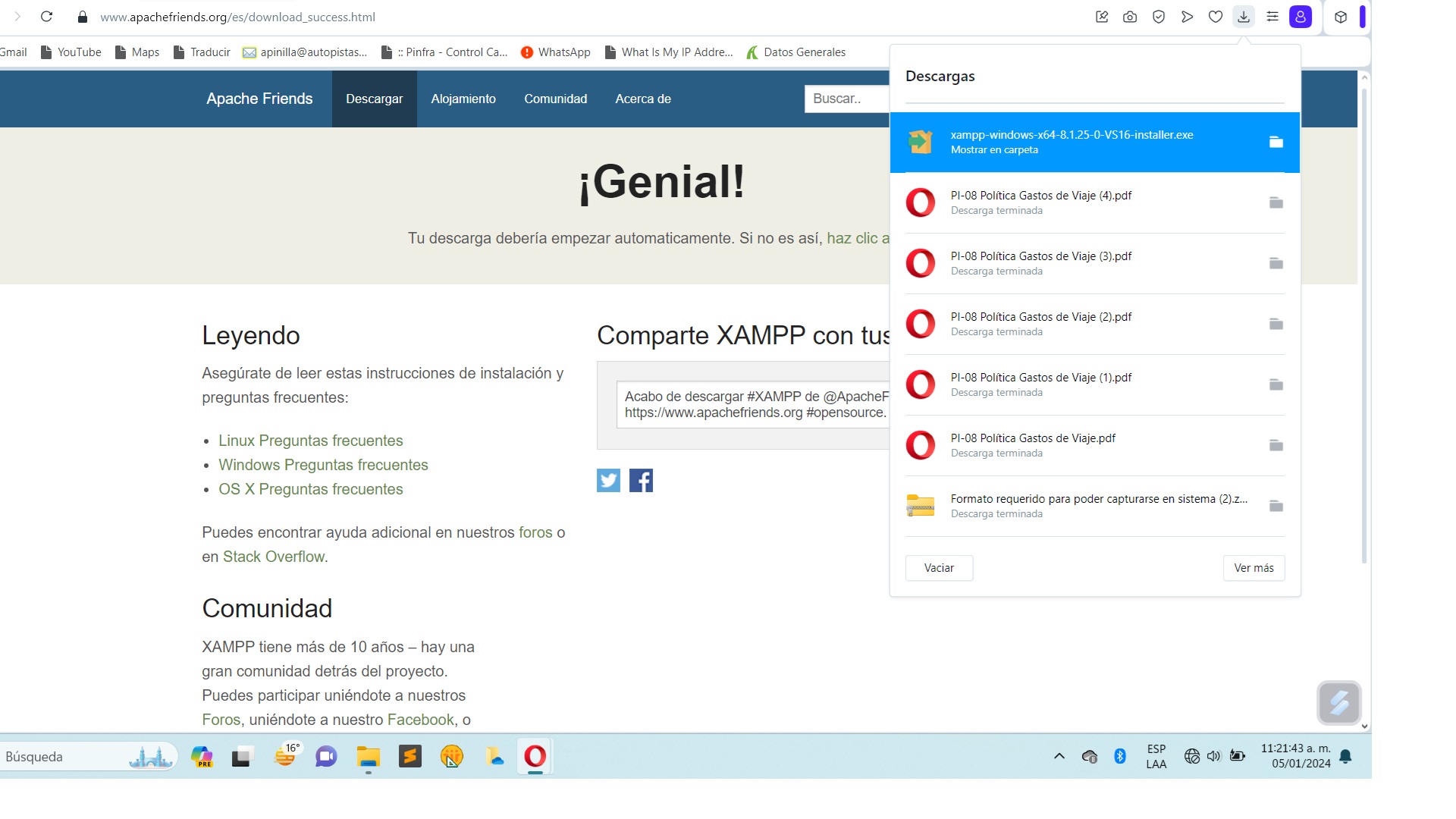Add page to bookmarks heart icon
Image resolution: width=1456 pixels, height=819 pixels.
pos(1215,17)
